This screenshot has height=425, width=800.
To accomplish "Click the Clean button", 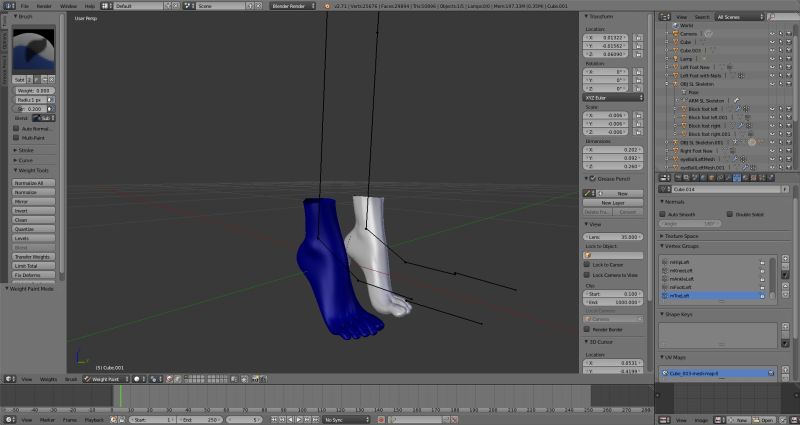I will point(34,220).
